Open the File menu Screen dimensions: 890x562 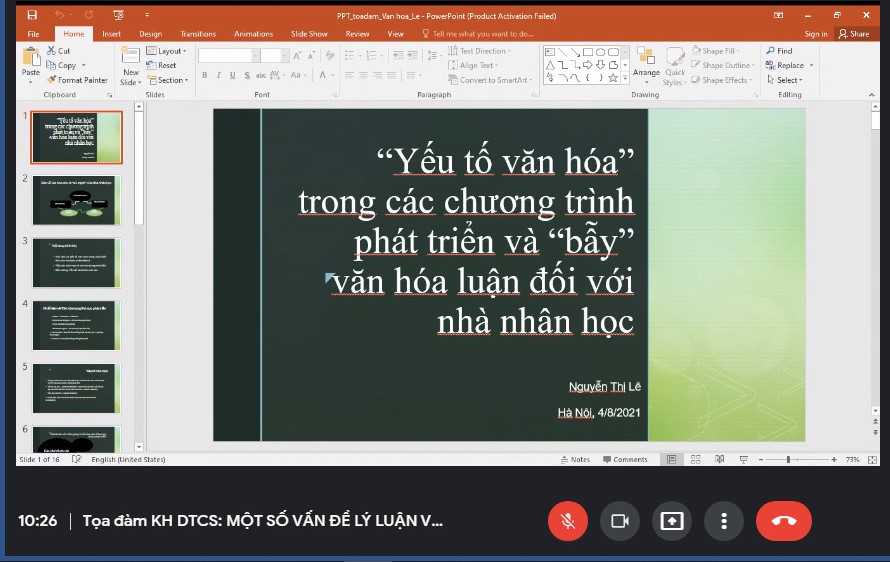tap(33, 34)
